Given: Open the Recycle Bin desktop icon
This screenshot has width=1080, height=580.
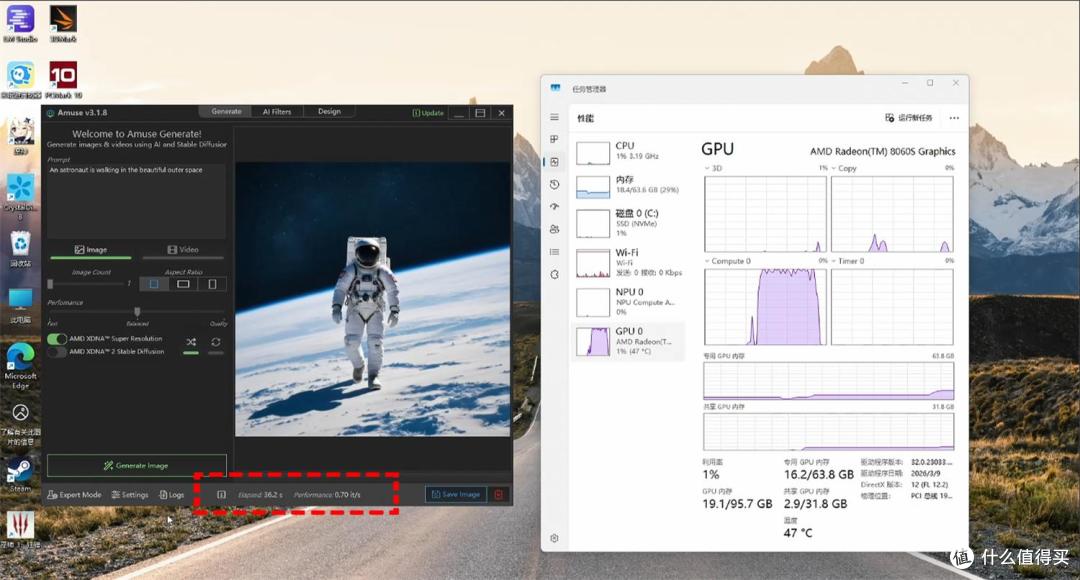Looking at the screenshot, I should 20,248.
